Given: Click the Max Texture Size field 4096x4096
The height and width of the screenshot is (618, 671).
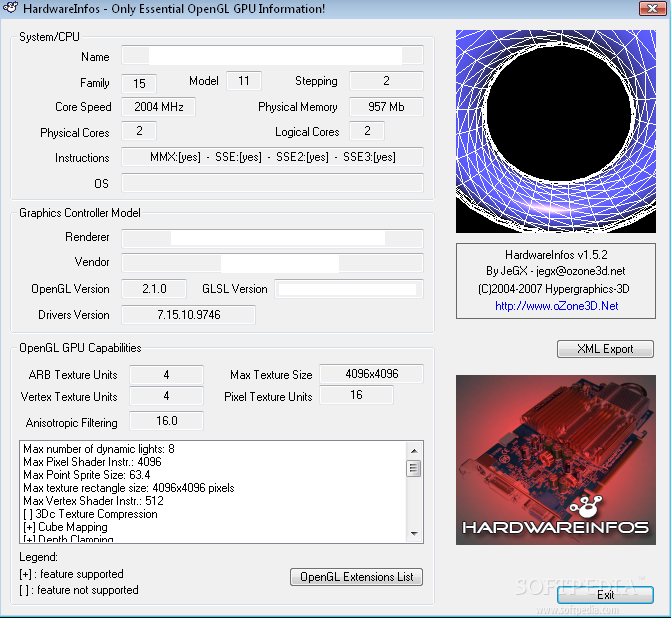Looking at the screenshot, I should [x=371, y=374].
